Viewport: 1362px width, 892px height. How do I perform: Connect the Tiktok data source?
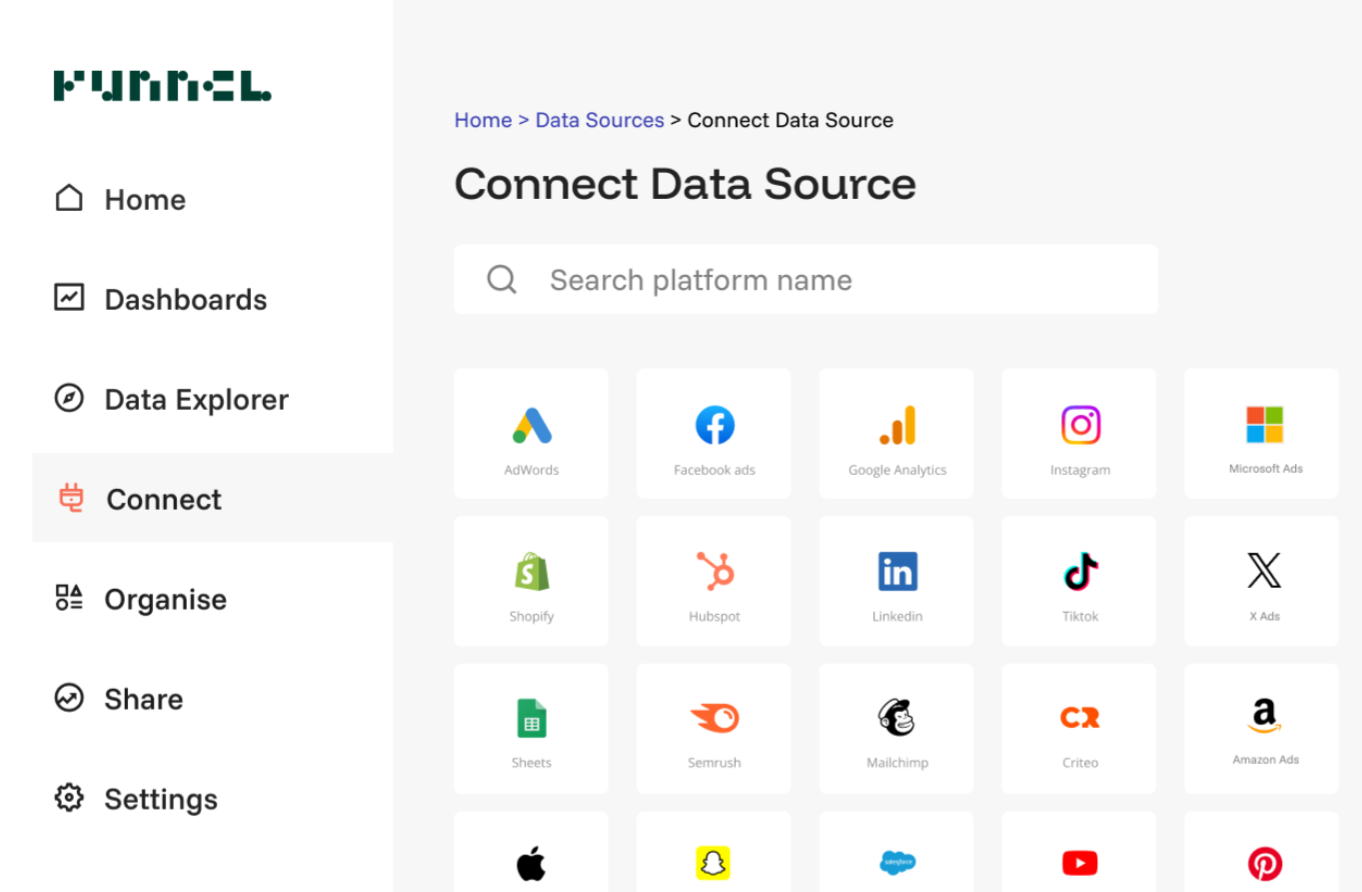1079,580
